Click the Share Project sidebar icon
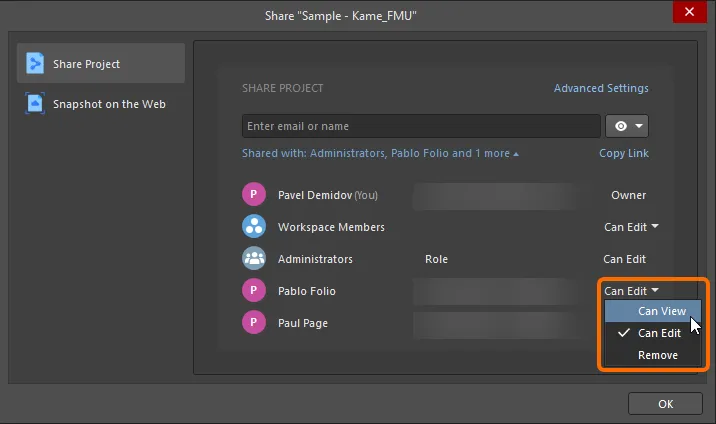This screenshot has width=716, height=424. click(35, 63)
